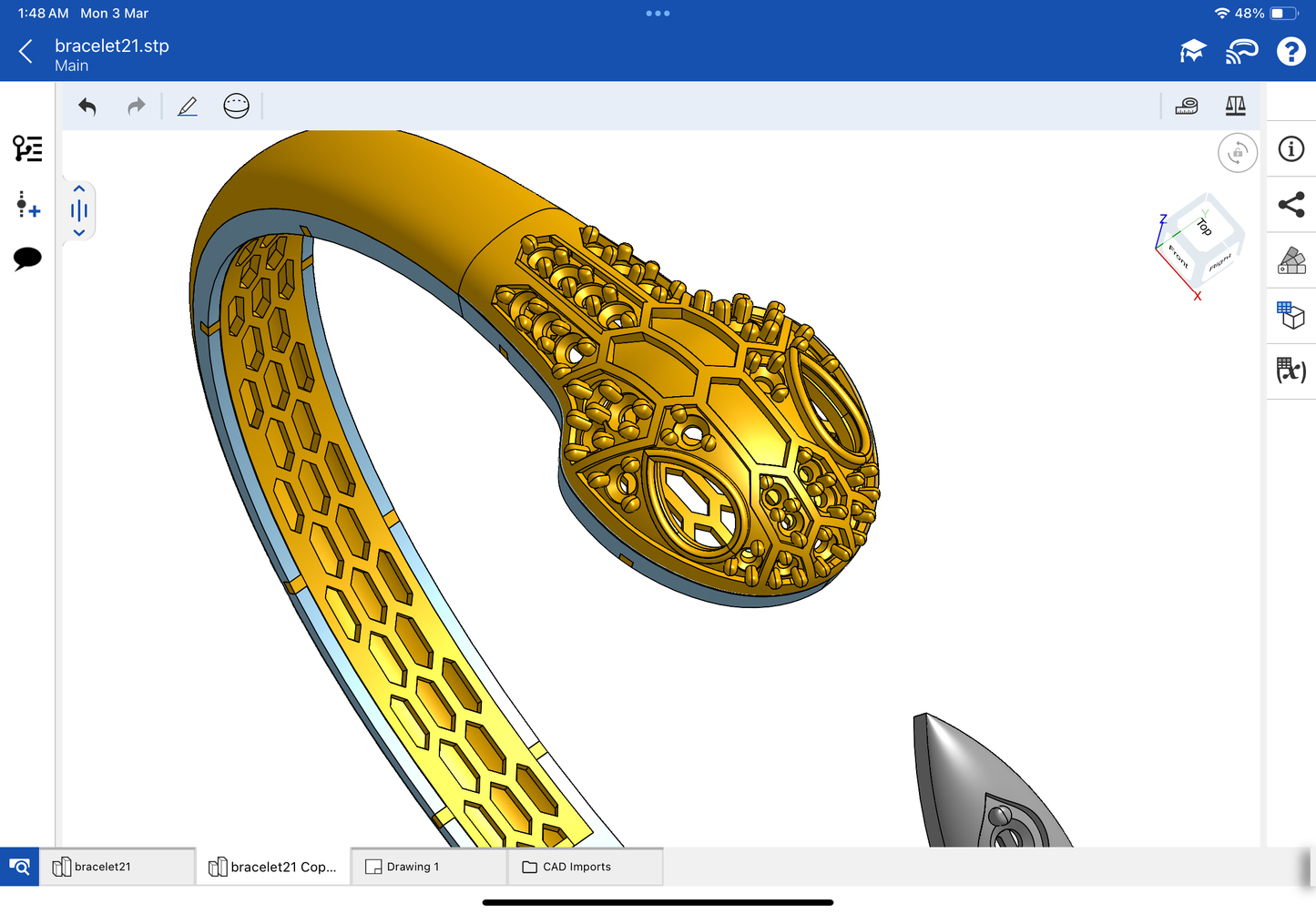Open the comments speech bubble
Image resolution: width=1316 pixels, height=914 pixels.
click(27, 259)
